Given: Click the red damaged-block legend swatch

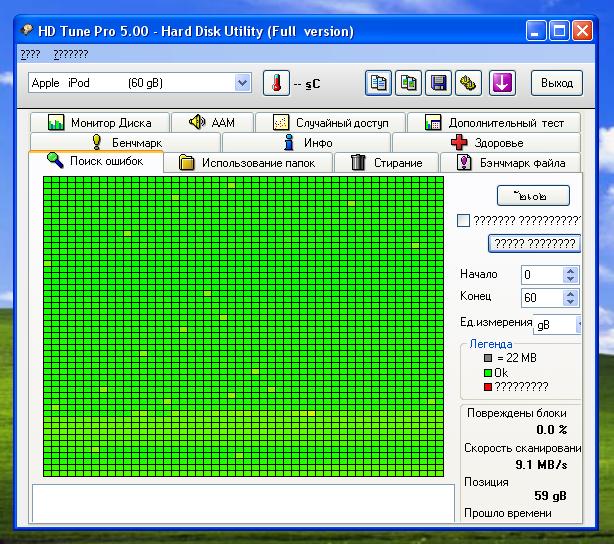Looking at the screenshot, I should (x=488, y=386).
